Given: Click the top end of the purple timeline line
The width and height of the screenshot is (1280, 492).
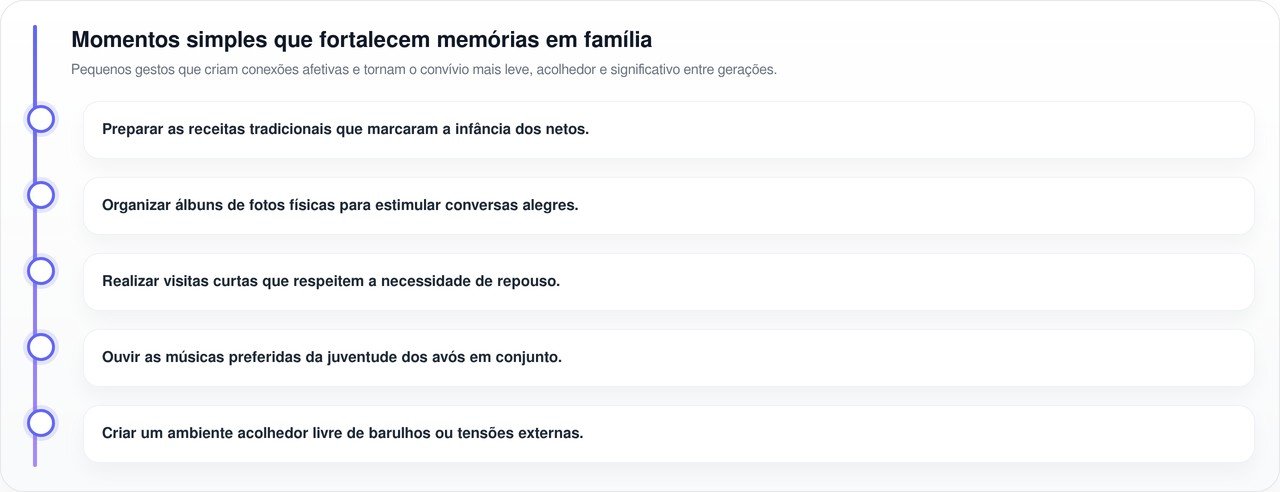Looking at the screenshot, I should click(x=35, y=30).
